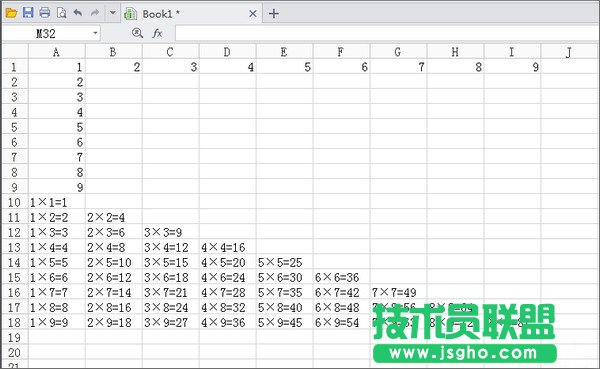Select cell containing 2×5=10
The image size is (600, 369).
(x=114, y=262)
